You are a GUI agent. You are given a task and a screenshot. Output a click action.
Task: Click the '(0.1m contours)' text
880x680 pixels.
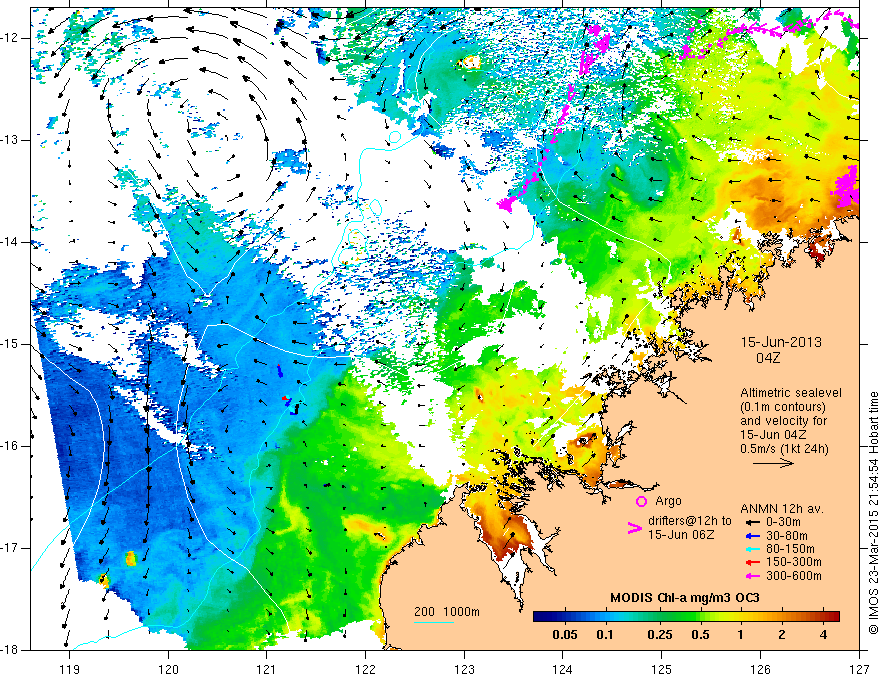(x=783, y=407)
